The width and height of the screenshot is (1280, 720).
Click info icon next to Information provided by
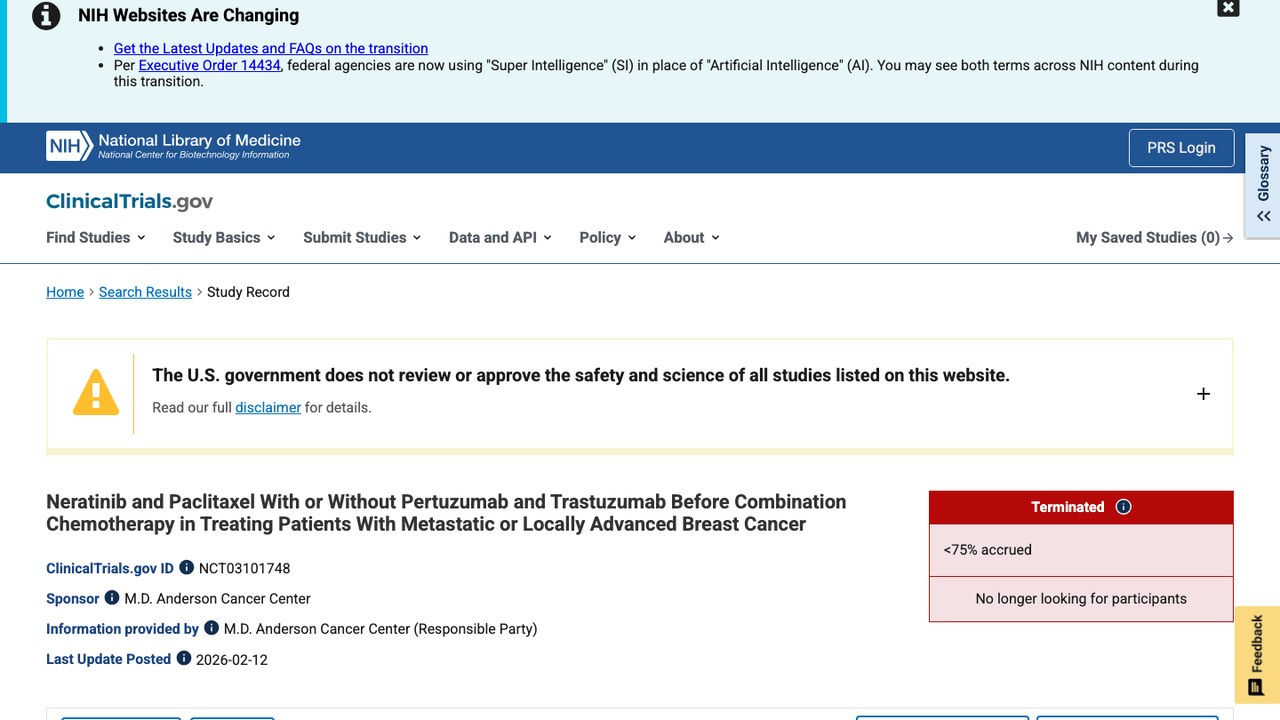coord(211,628)
